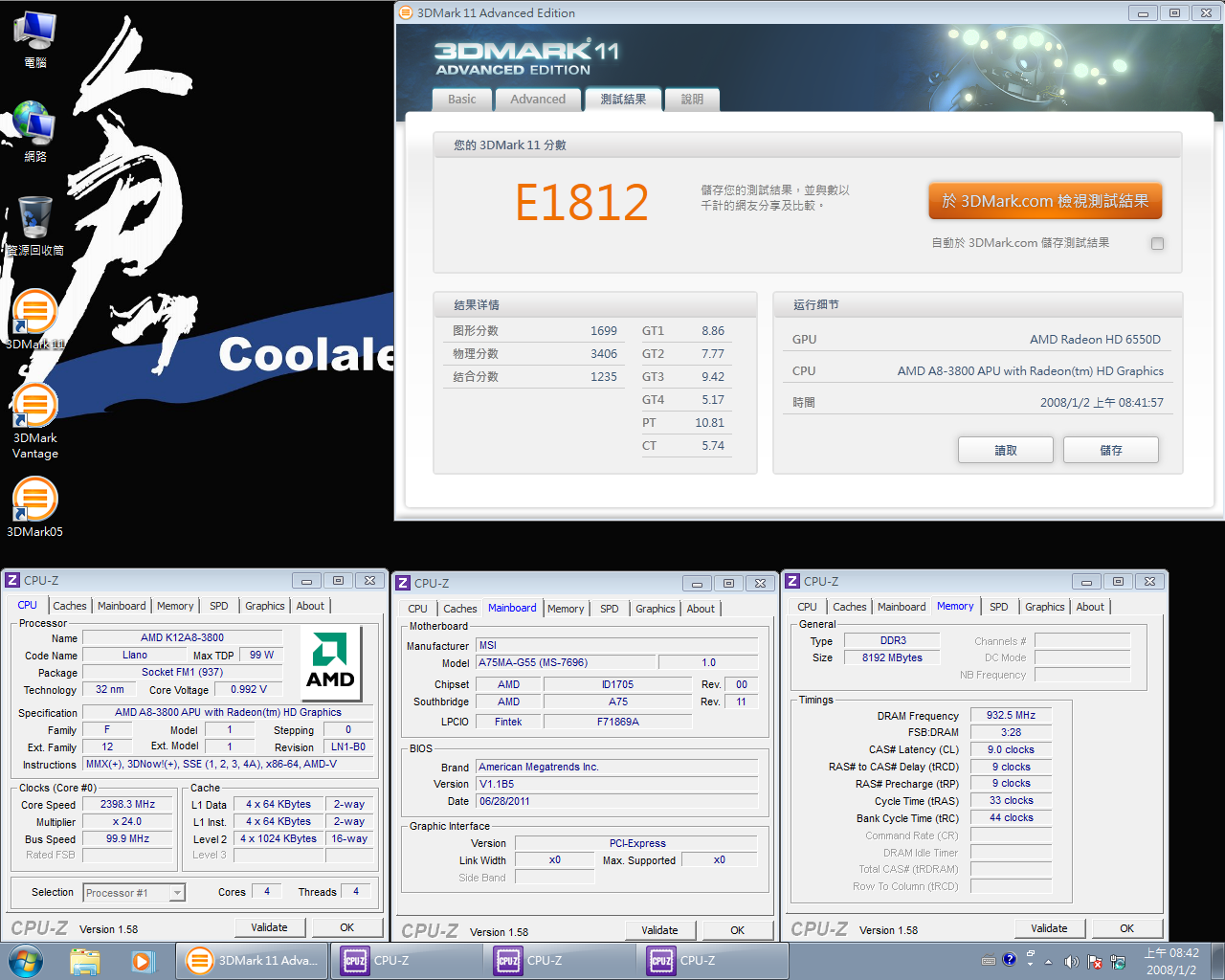Click OK in the Mainboard CPU-Z window
The height and width of the screenshot is (980, 1225).
tap(738, 930)
